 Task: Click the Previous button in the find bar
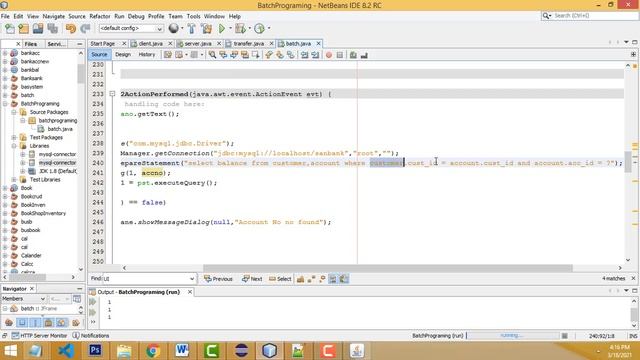(x=218, y=279)
